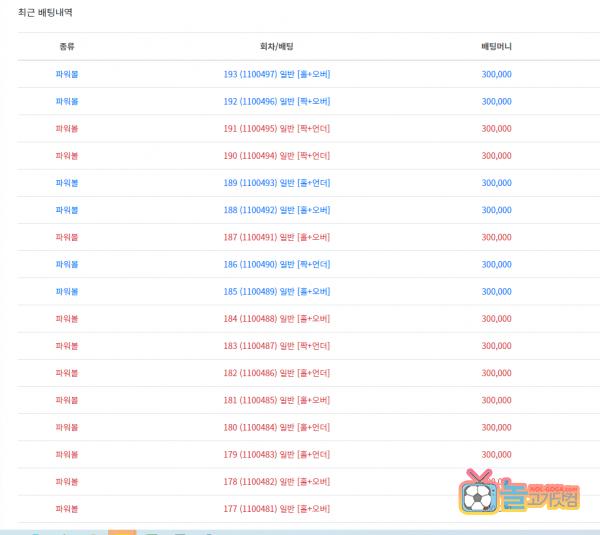
Task: Select round 184 (1100488) bet entry
Action: [x=277, y=319]
